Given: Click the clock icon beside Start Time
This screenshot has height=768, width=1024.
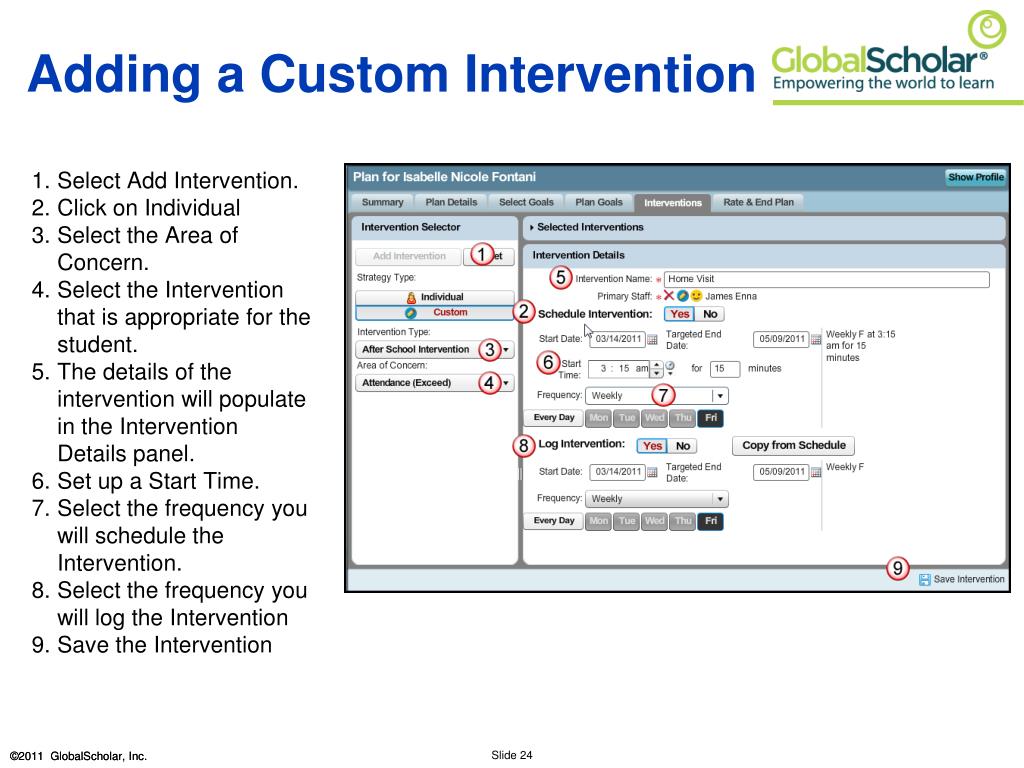Looking at the screenshot, I should tap(670, 367).
